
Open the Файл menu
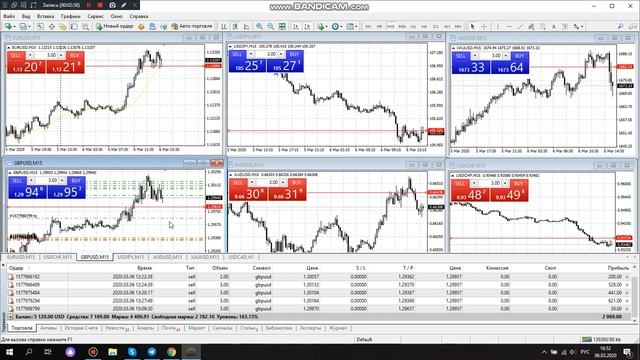tap(9, 16)
